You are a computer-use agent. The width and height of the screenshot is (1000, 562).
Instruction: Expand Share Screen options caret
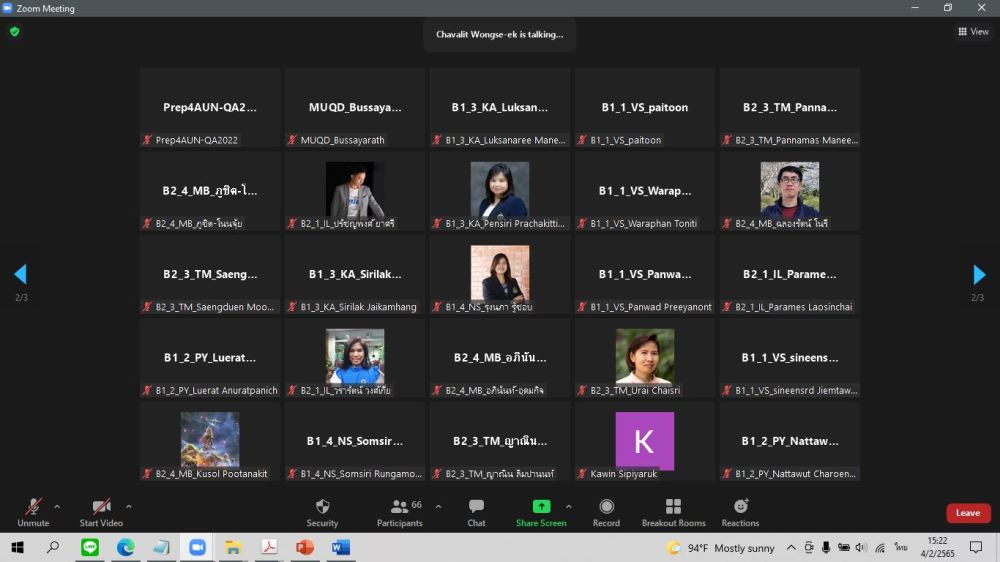tap(569, 506)
